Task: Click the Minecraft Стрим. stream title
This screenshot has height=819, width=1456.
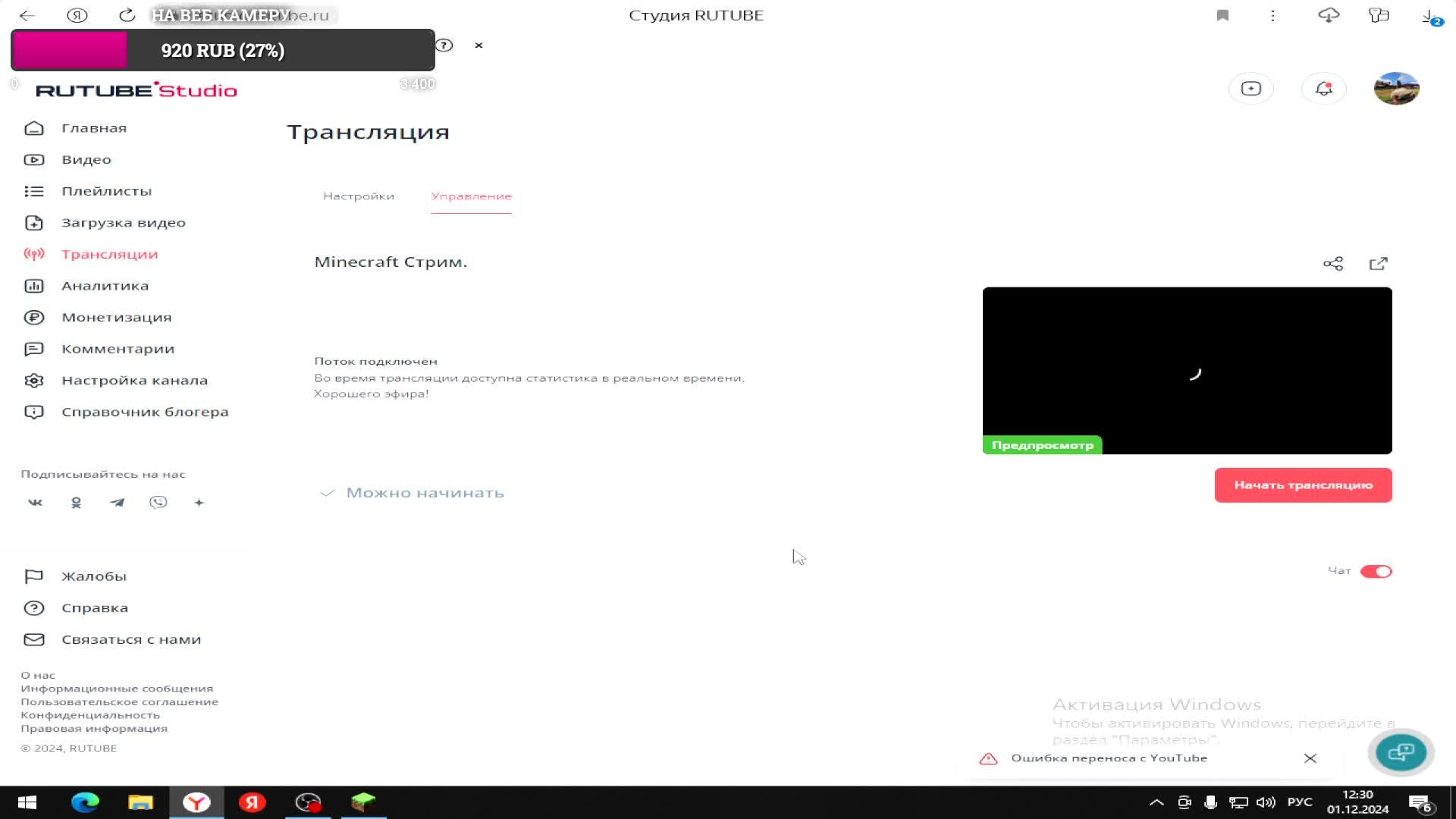Action: [391, 262]
